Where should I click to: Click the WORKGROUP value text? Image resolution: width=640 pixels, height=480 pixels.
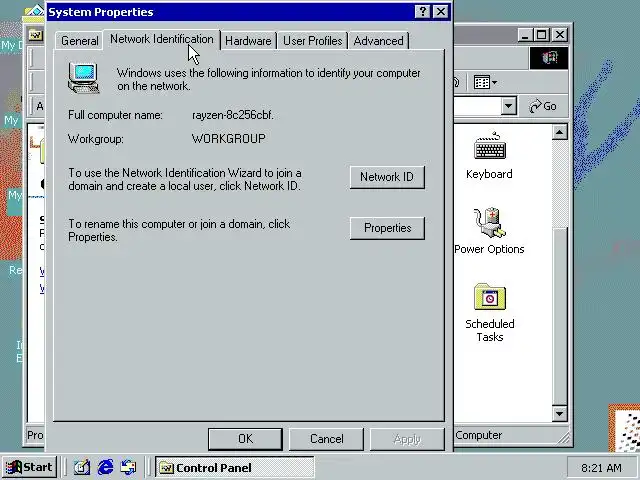(x=229, y=139)
